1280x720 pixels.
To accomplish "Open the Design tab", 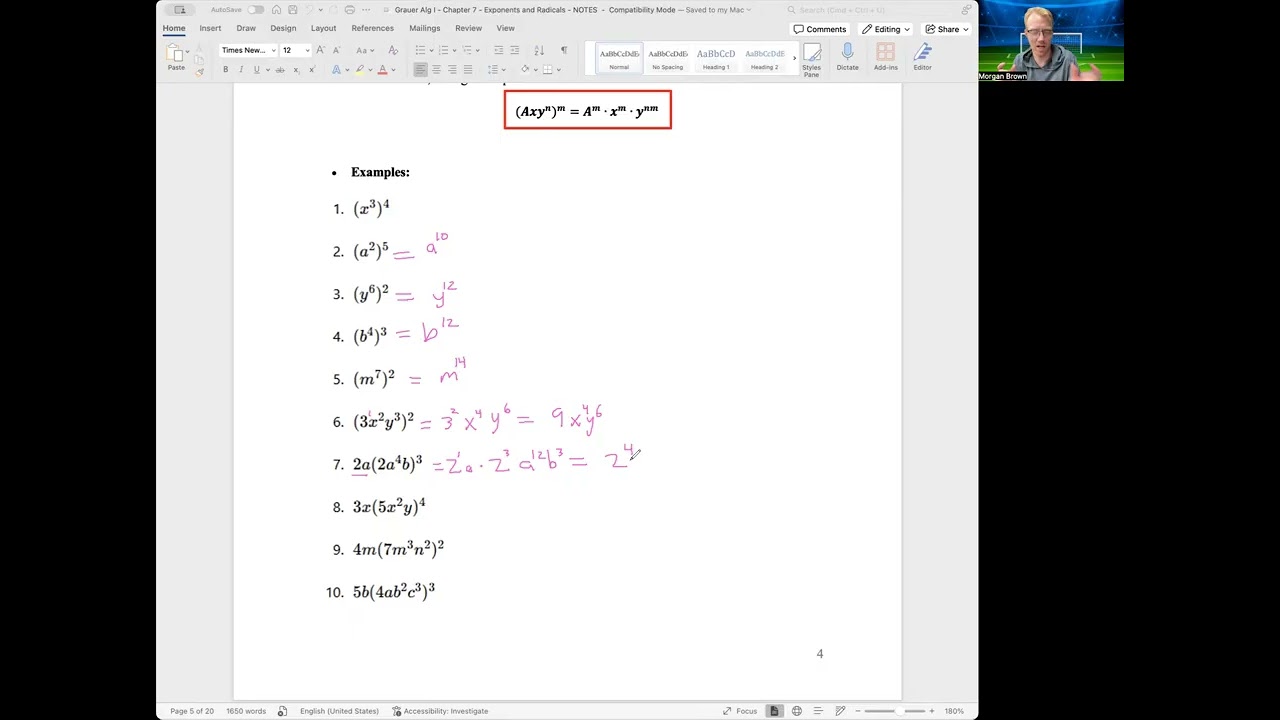I will tap(283, 28).
